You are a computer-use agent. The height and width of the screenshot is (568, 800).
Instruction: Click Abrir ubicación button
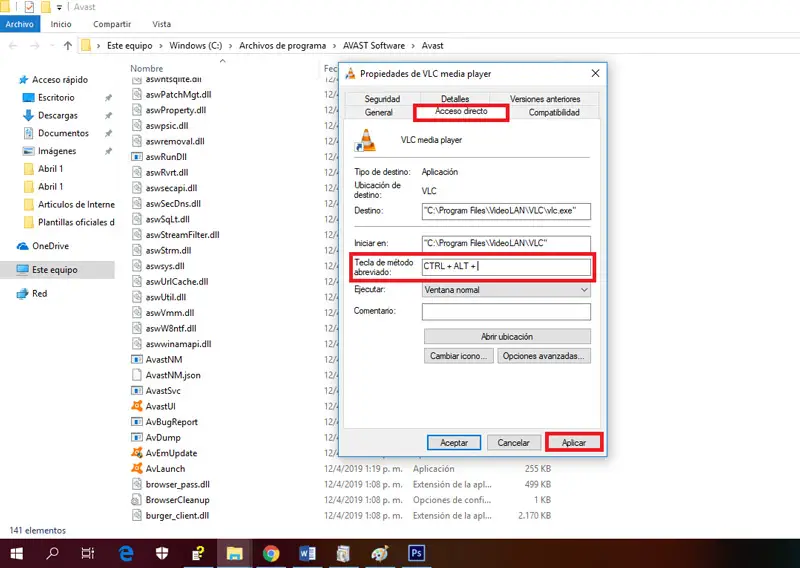tap(507, 337)
